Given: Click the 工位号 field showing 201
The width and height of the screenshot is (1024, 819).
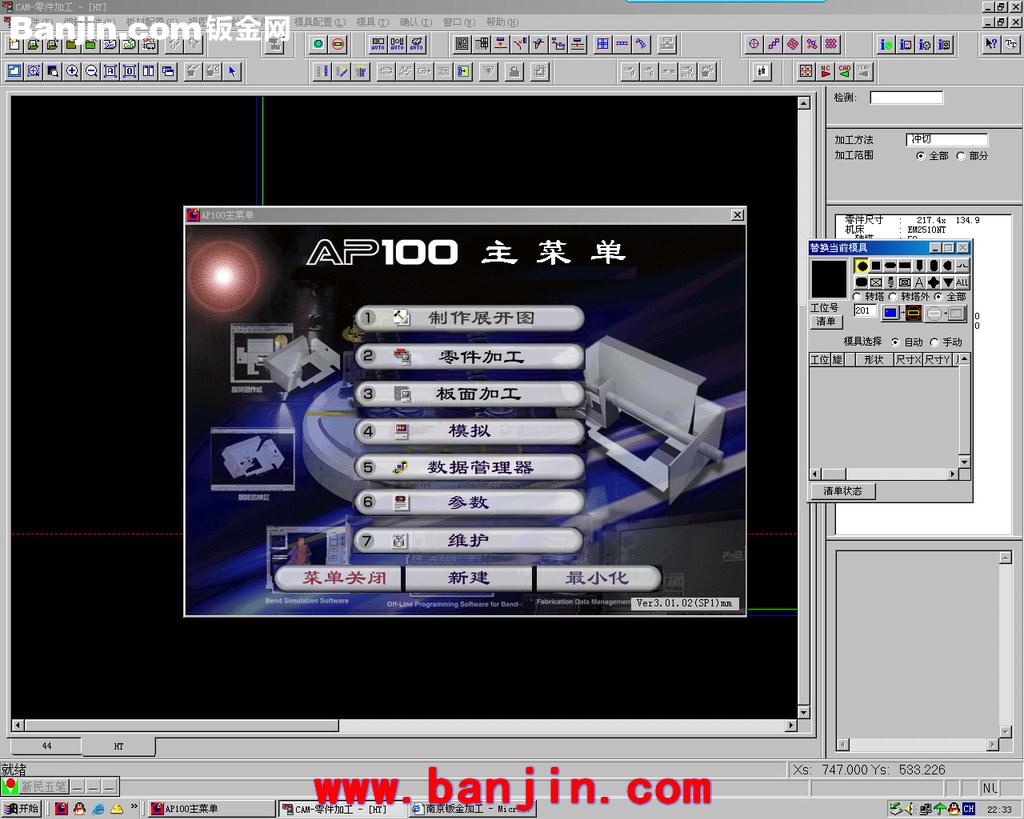Looking at the screenshot, I should click(x=865, y=310).
